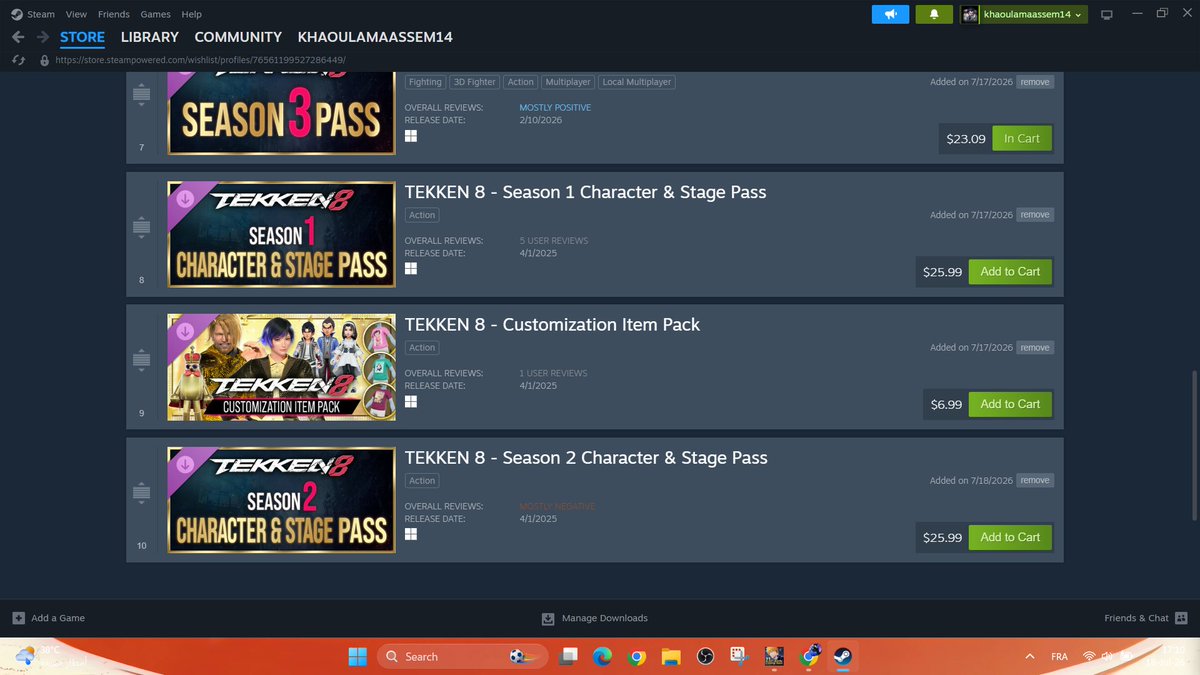1200x675 pixels.
Task: Open the Season 2 Character & Stage Pass thumbnail
Action: (281, 500)
